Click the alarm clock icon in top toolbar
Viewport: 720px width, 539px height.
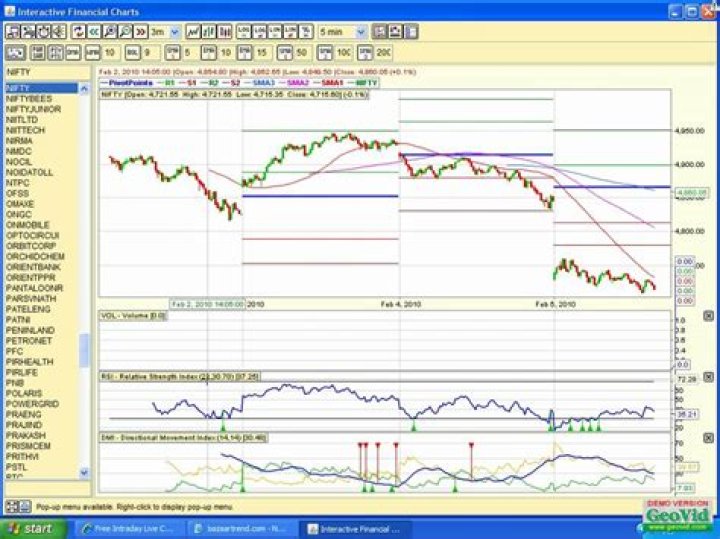click(43, 32)
